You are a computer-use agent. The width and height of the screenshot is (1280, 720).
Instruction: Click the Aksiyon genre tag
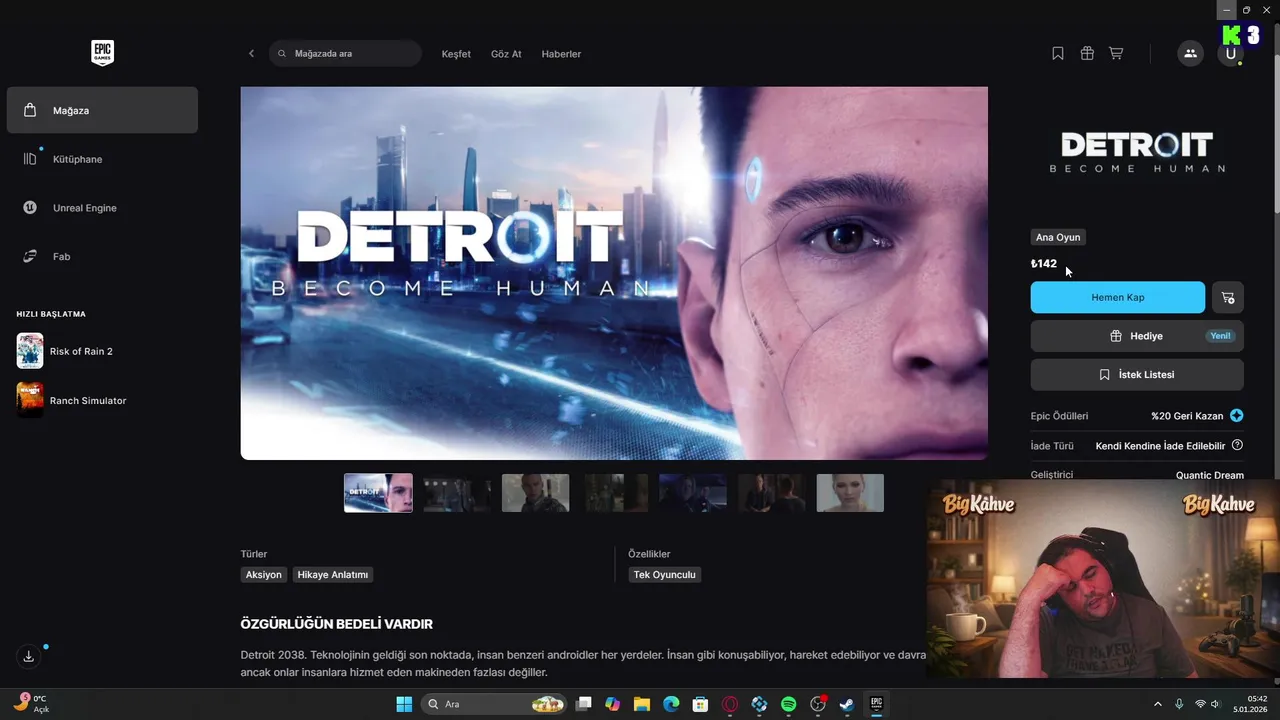(264, 575)
